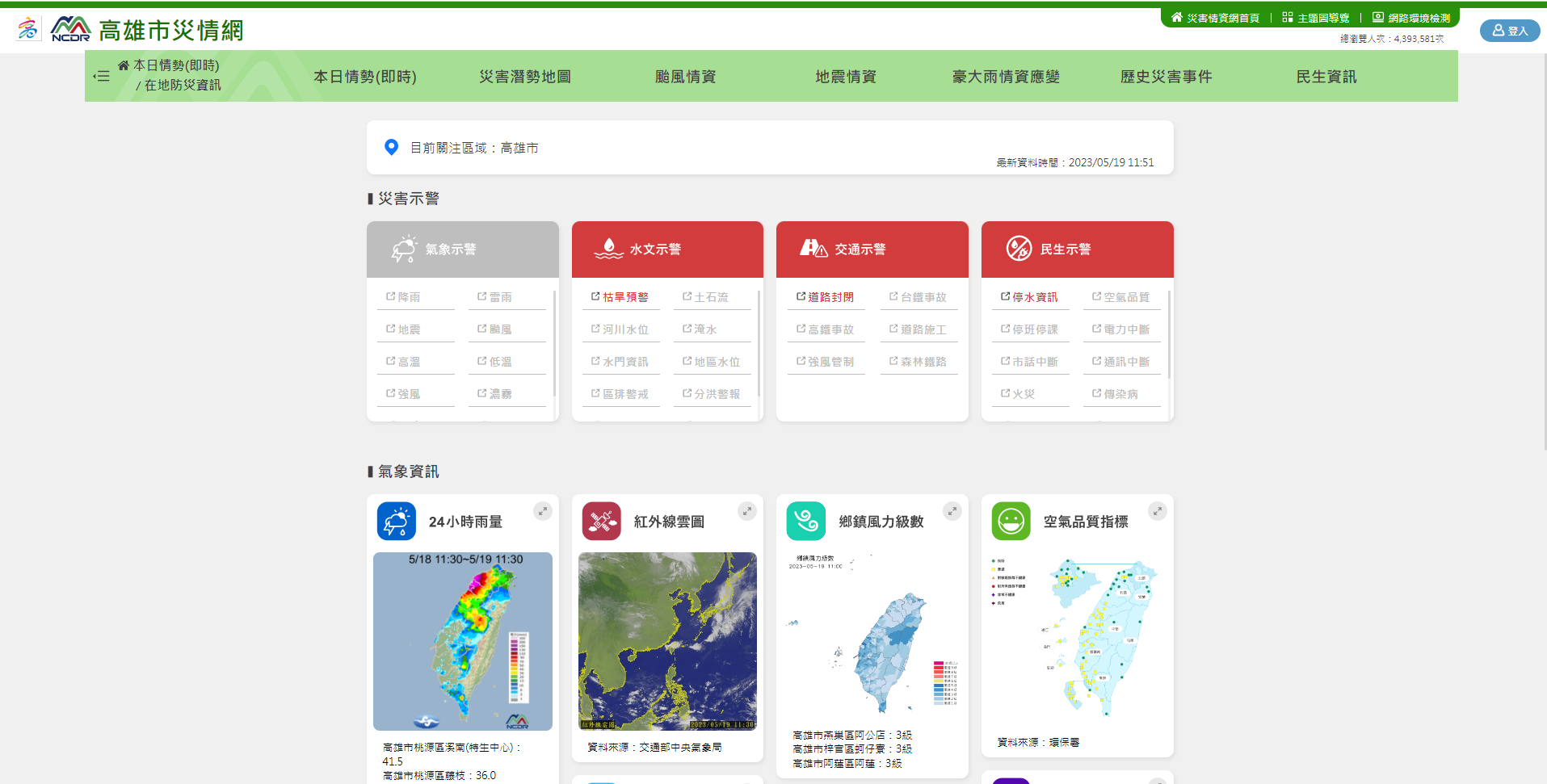Click the 水文示警 water drop icon
The height and width of the screenshot is (784, 1547).
608,249
